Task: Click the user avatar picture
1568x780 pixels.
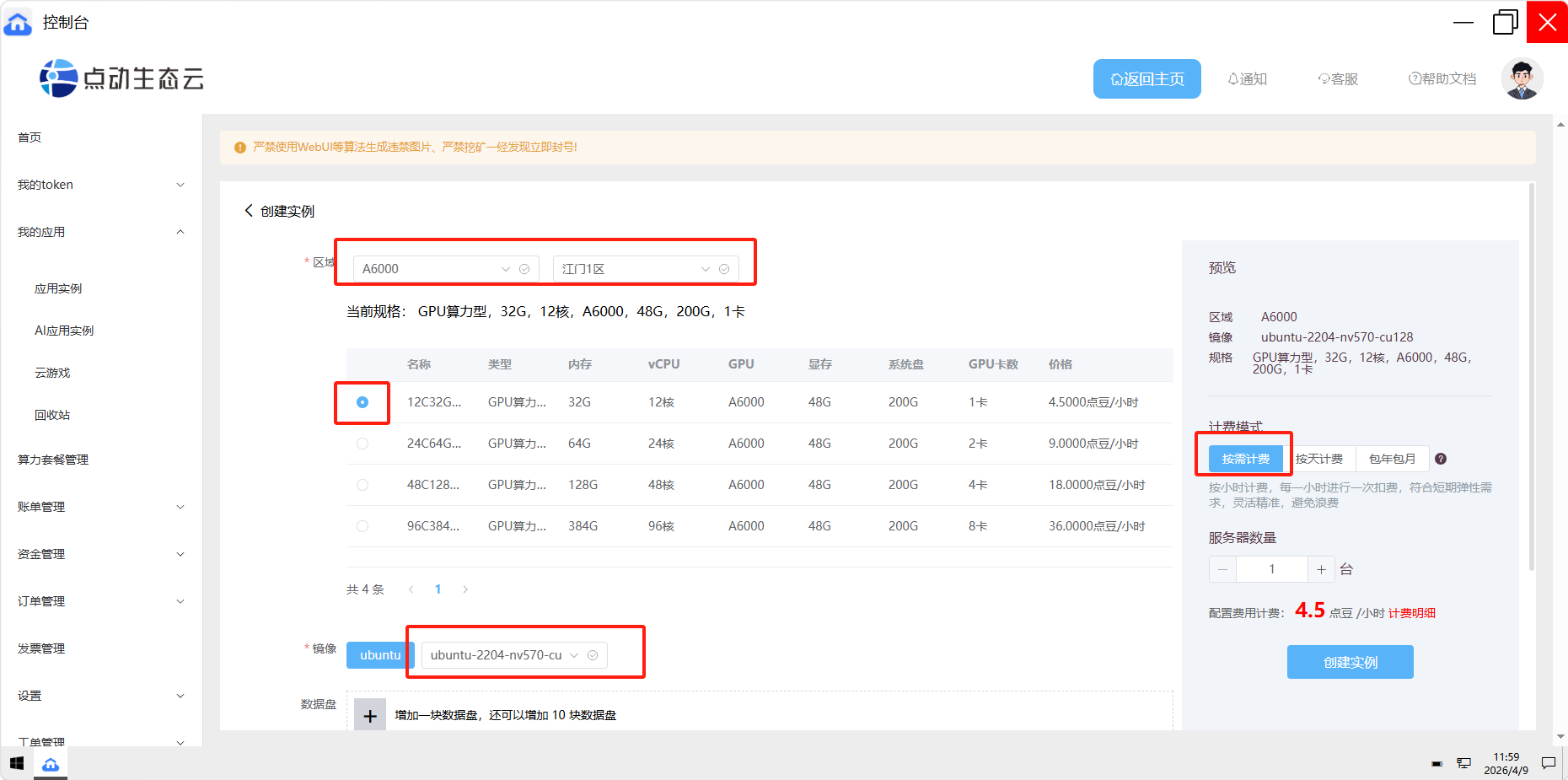Action: 1522,79
